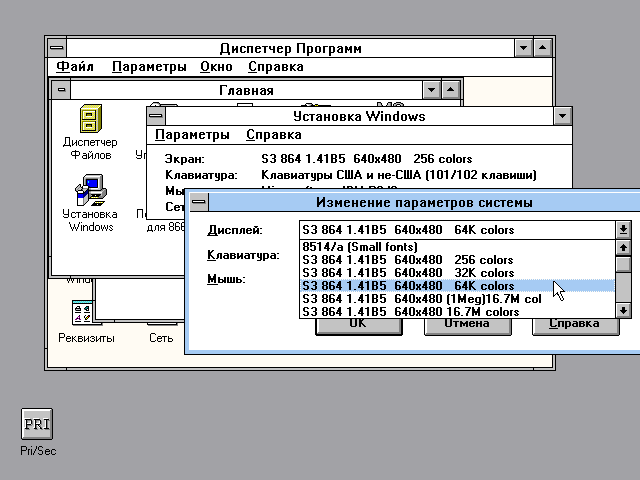Maximize the Диспетчер Программ window
Viewport: 640px width, 480px height.
542,48
